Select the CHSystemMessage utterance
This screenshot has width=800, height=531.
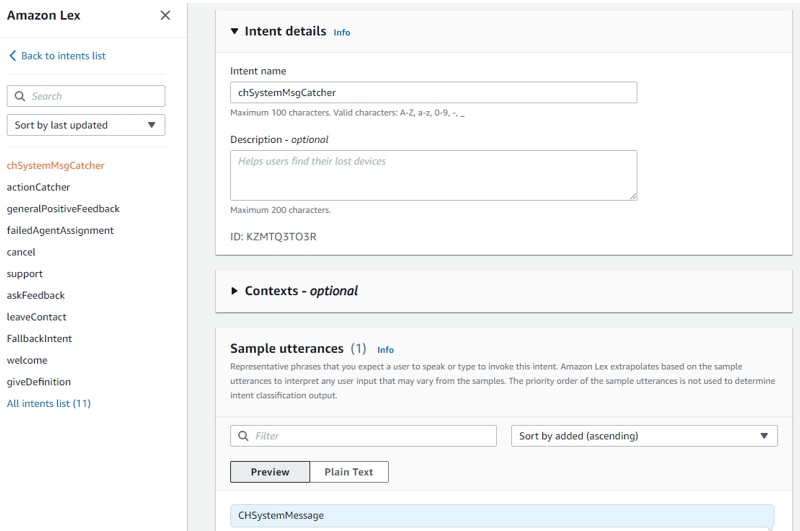[x=501, y=515]
